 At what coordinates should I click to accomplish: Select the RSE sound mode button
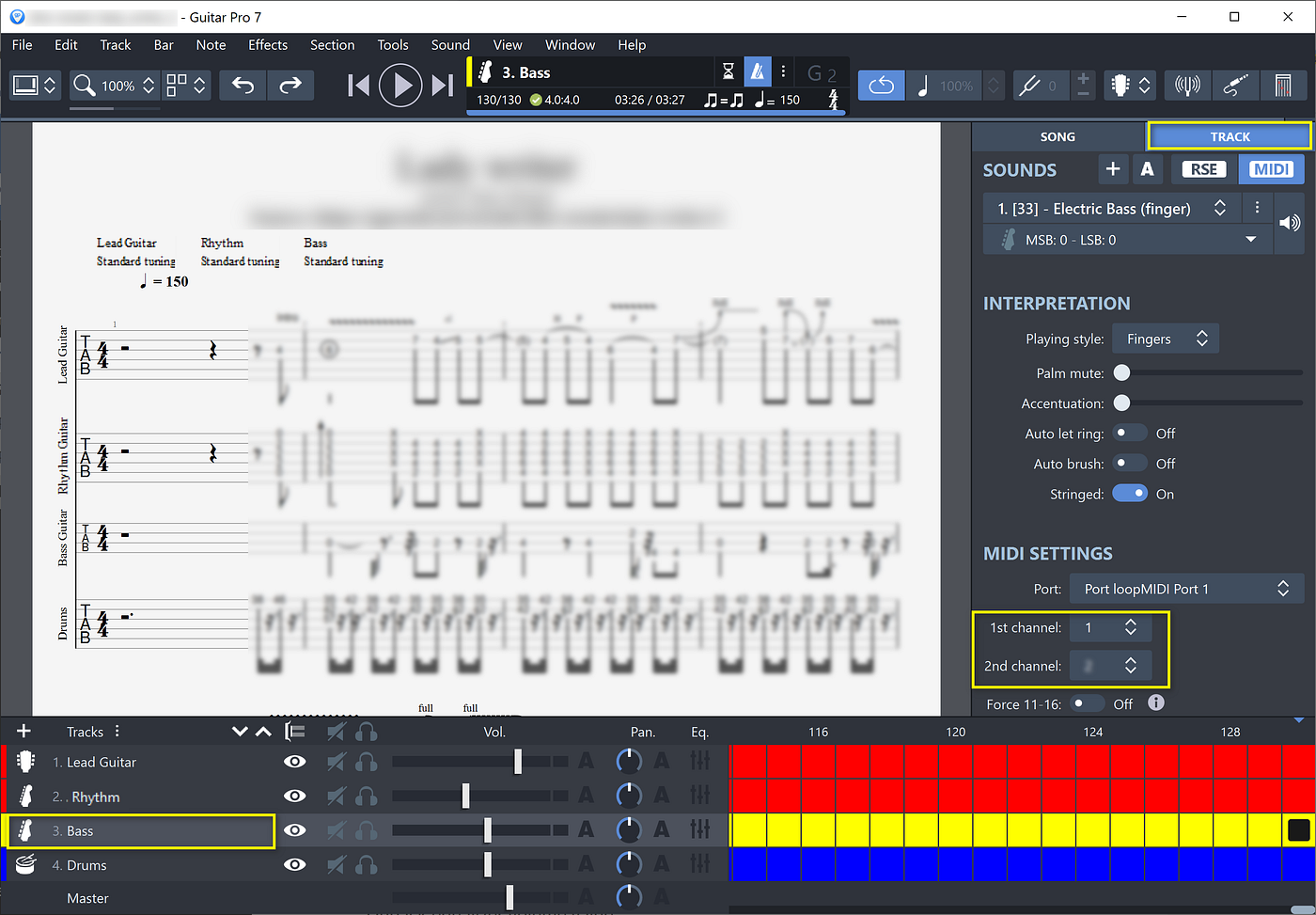coord(1204,169)
